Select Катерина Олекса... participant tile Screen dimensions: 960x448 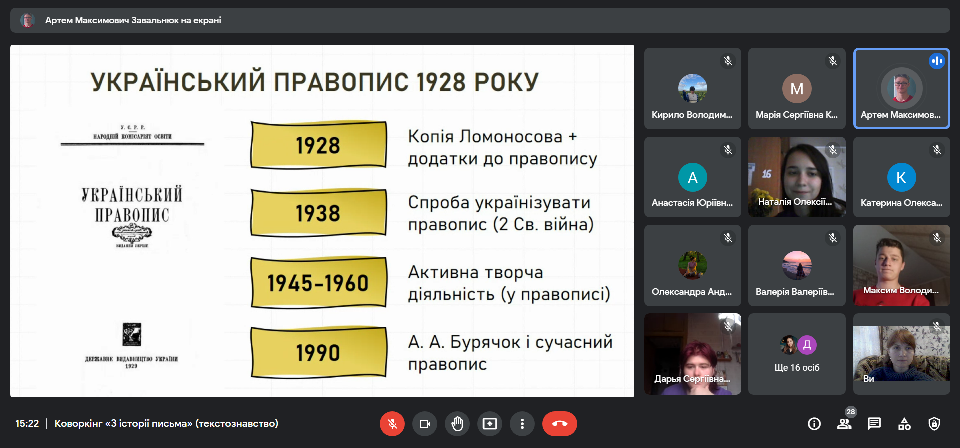(901, 177)
